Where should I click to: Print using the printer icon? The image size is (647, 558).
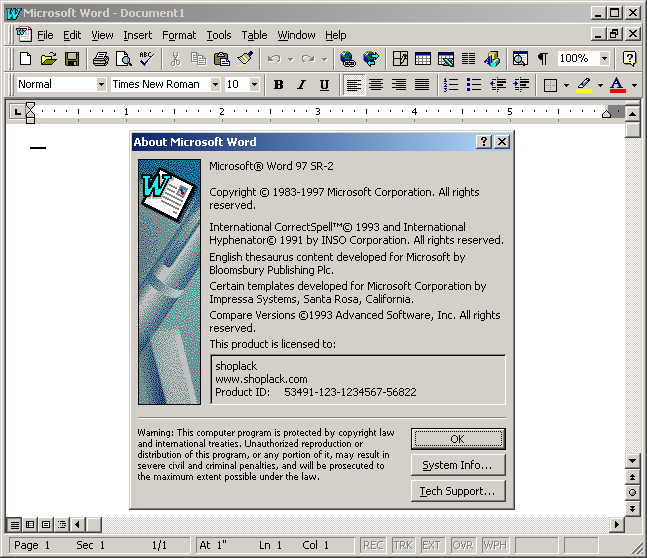(100, 59)
